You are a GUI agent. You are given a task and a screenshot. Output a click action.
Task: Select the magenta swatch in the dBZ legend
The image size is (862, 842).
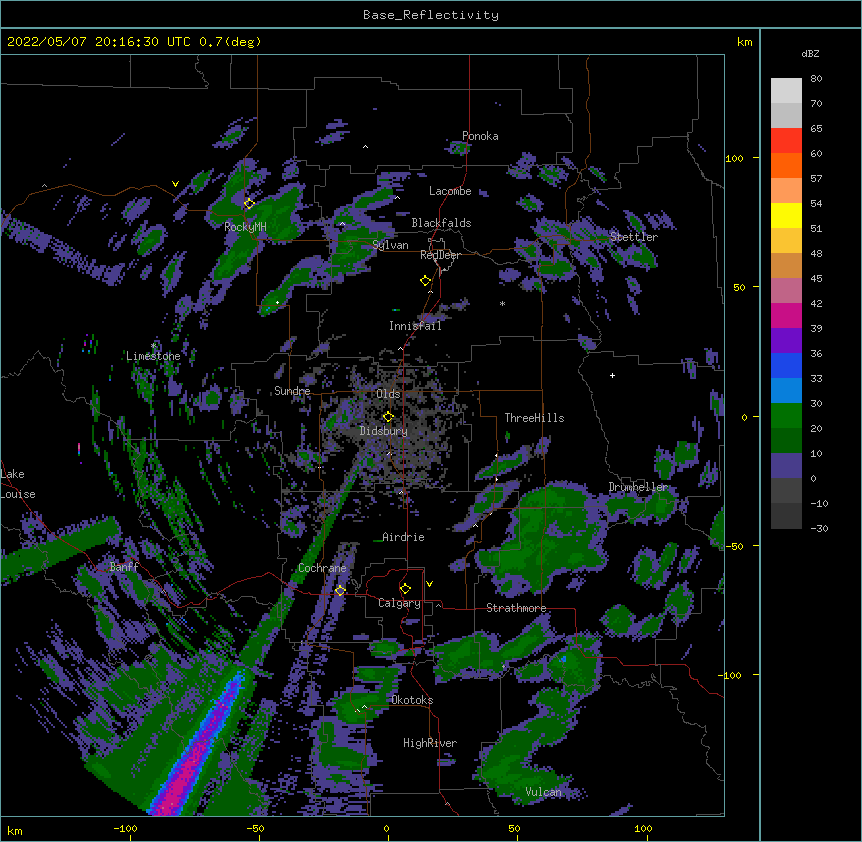pyautogui.click(x=786, y=315)
